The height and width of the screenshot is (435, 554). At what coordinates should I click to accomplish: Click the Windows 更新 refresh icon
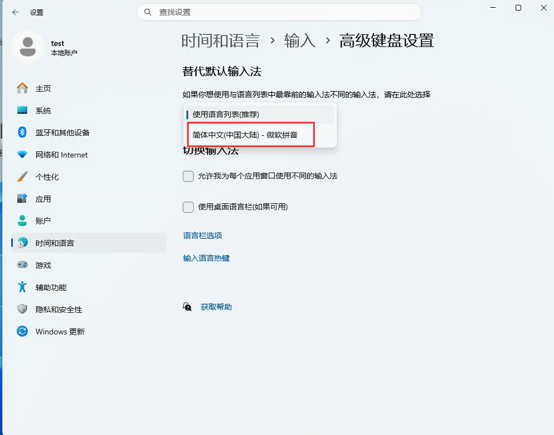pos(22,331)
